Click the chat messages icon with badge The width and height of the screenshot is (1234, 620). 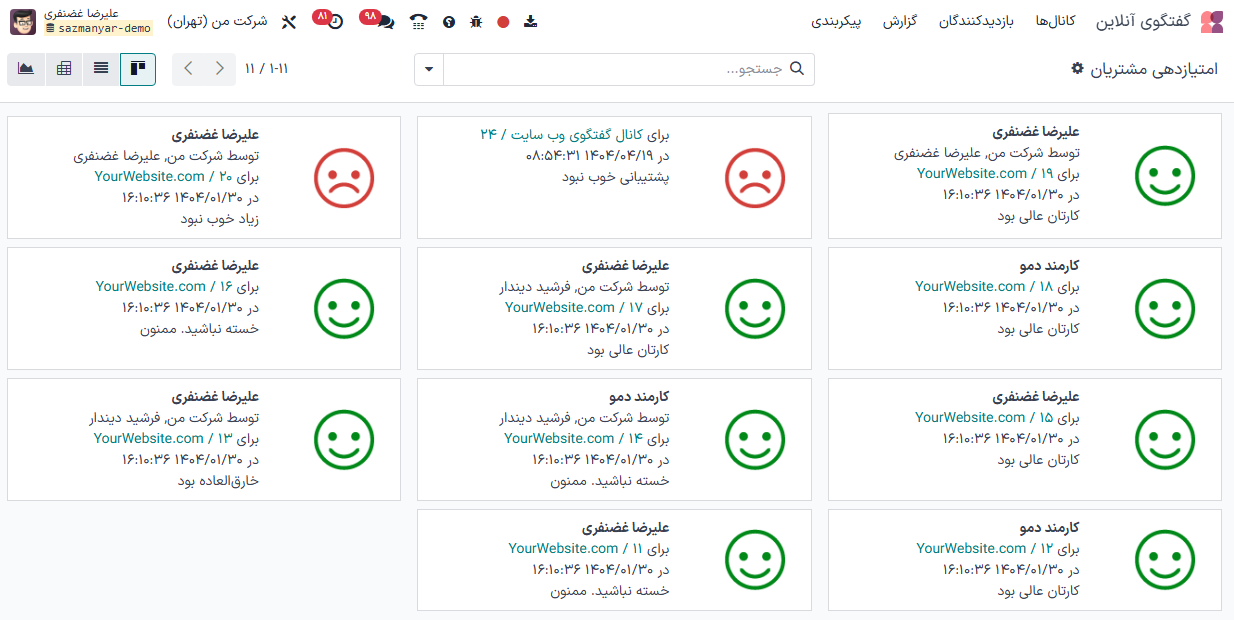pyautogui.click(x=384, y=21)
